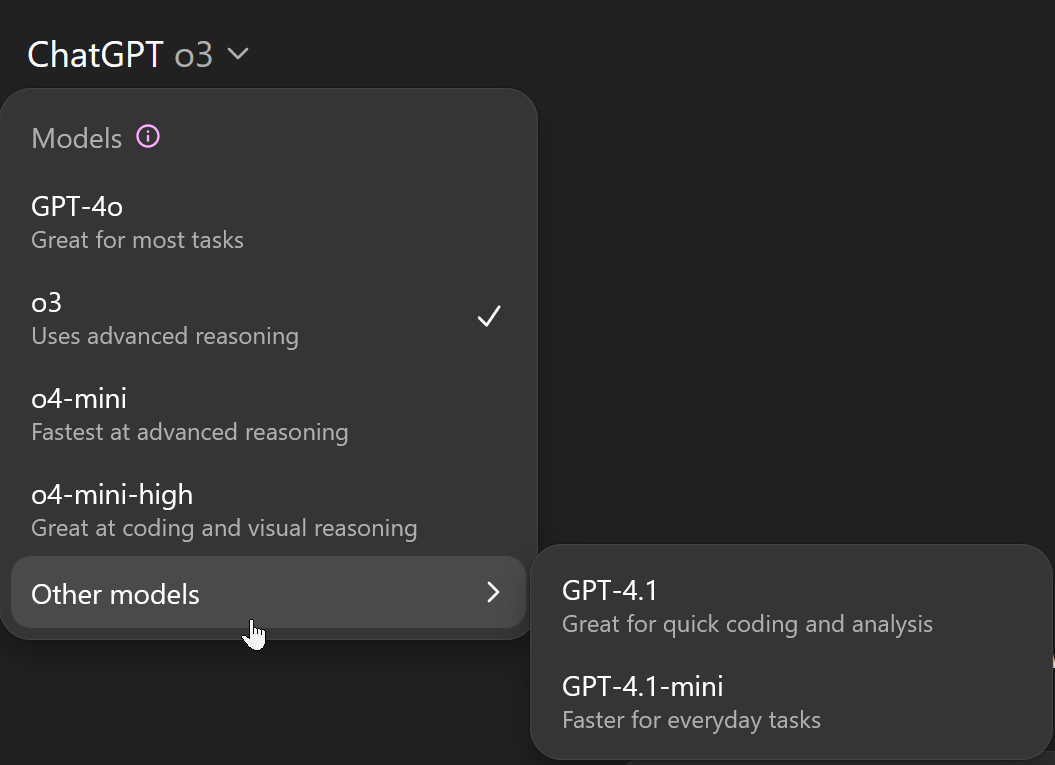Click the o3 selected checkmark
1055x765 pixels.
point(489,316)
